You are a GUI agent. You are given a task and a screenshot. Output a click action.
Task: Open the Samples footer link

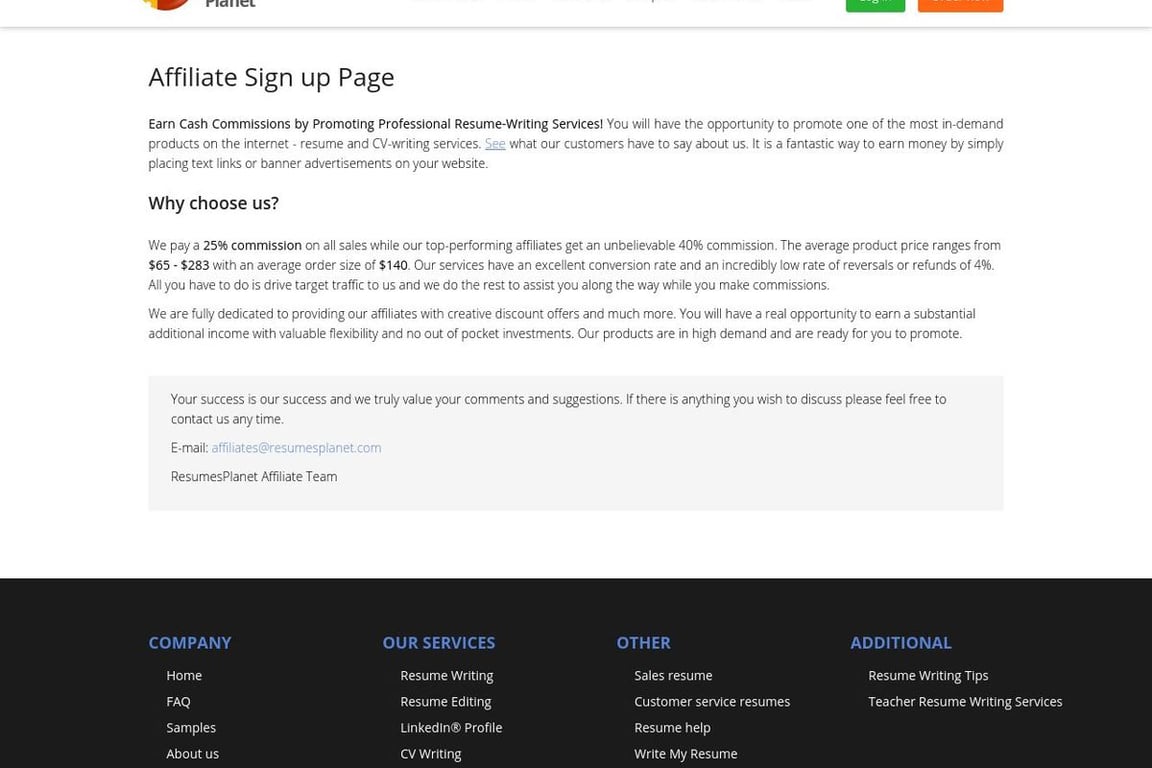(x=191, y=728)
